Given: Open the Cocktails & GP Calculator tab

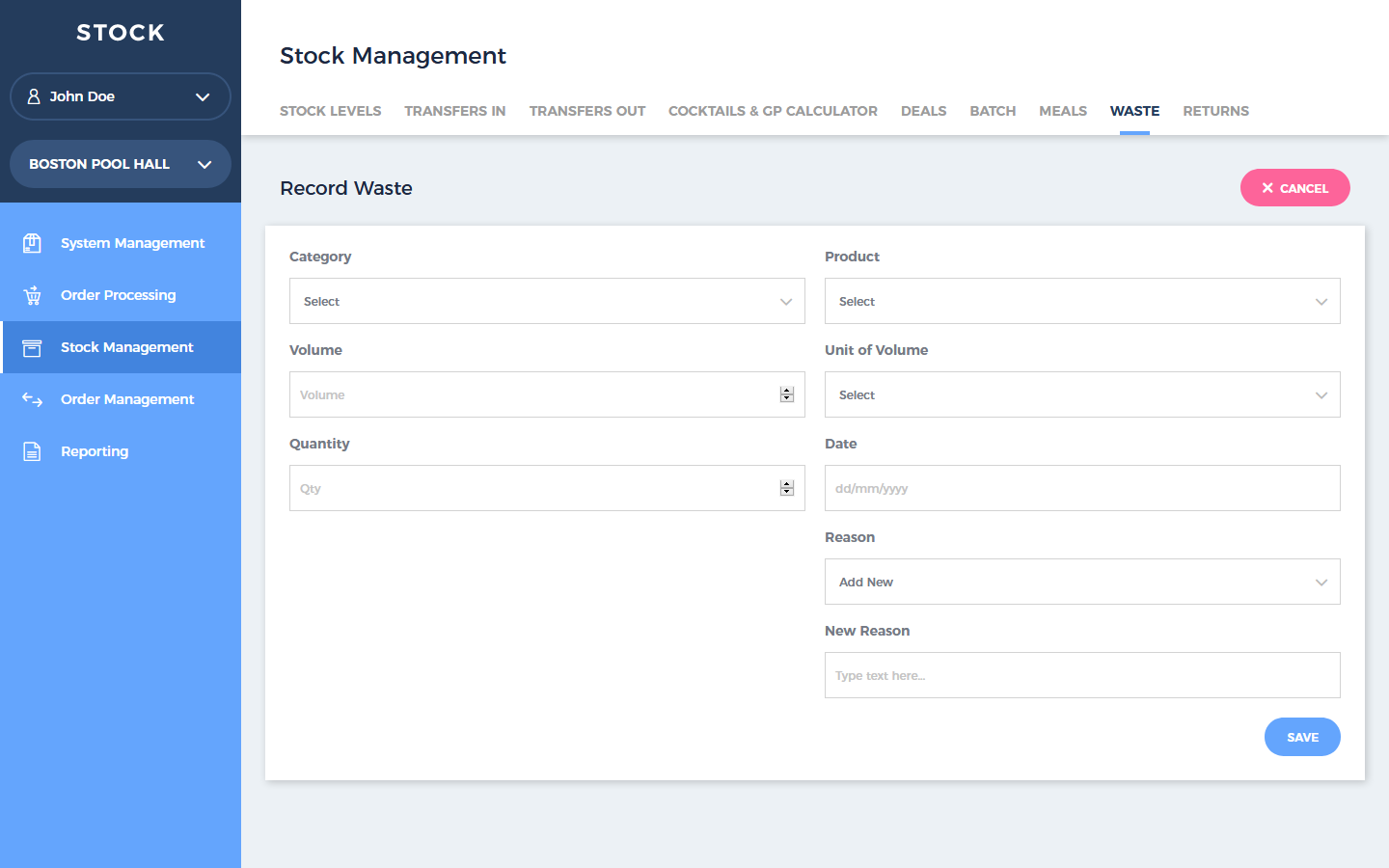Looking at the screenshot, I should click(773, 111).
